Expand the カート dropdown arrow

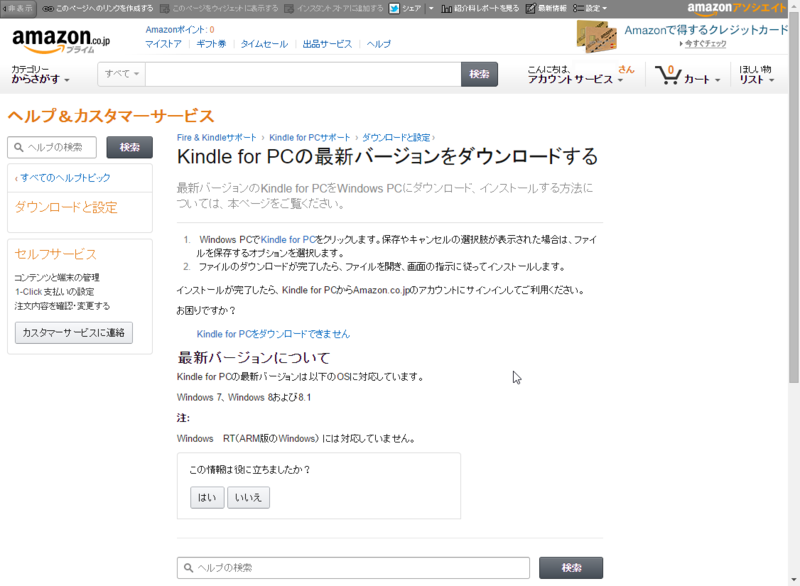[717, 80]
